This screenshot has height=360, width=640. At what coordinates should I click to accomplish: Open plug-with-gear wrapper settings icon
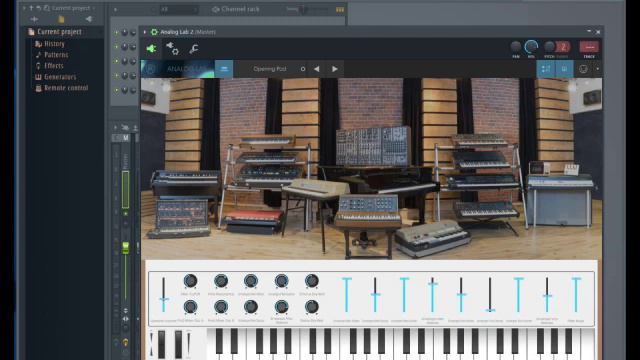pos(172,49)
